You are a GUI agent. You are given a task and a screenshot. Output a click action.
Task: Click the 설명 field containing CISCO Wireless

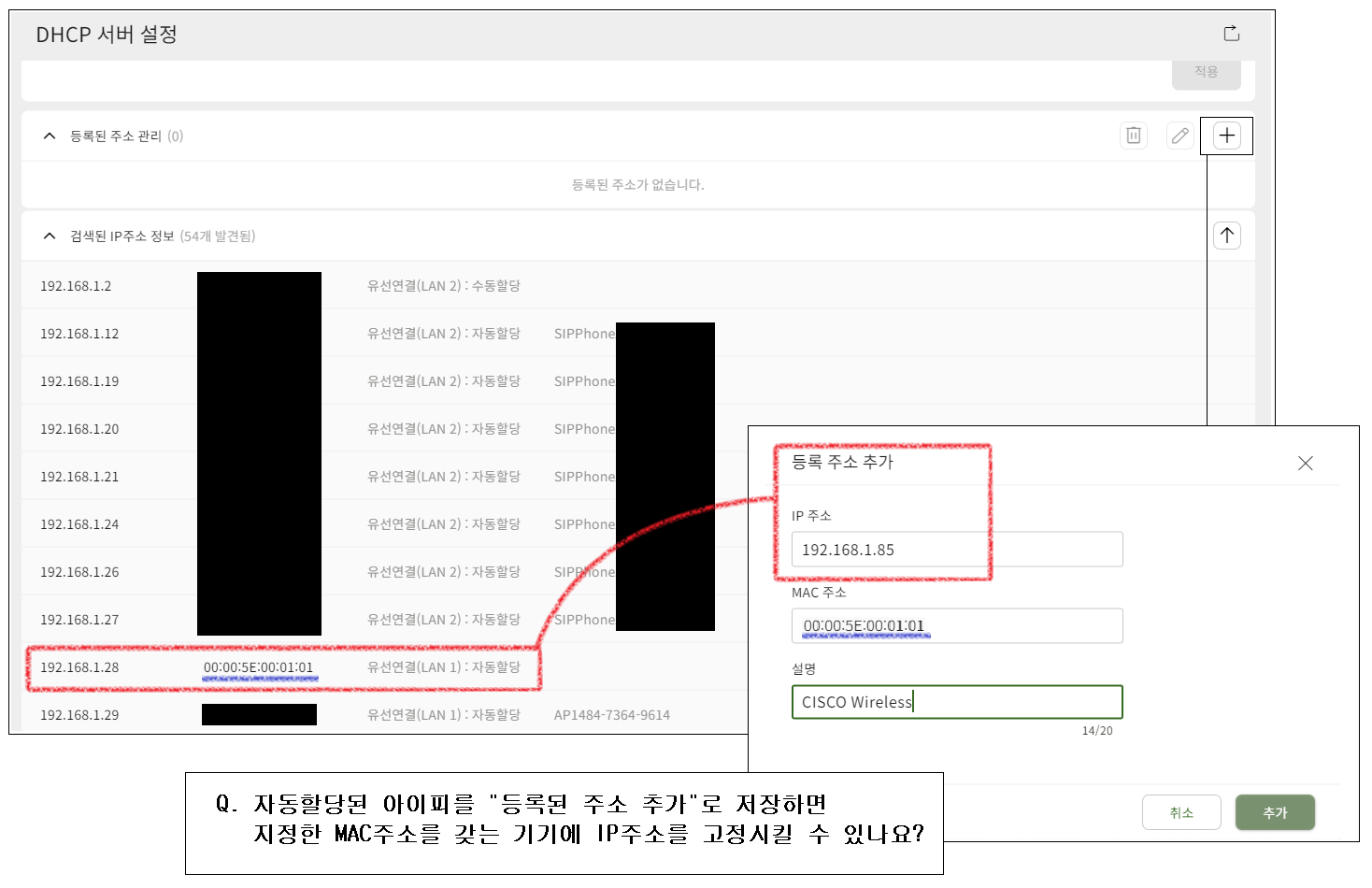[x=957, y=702]
